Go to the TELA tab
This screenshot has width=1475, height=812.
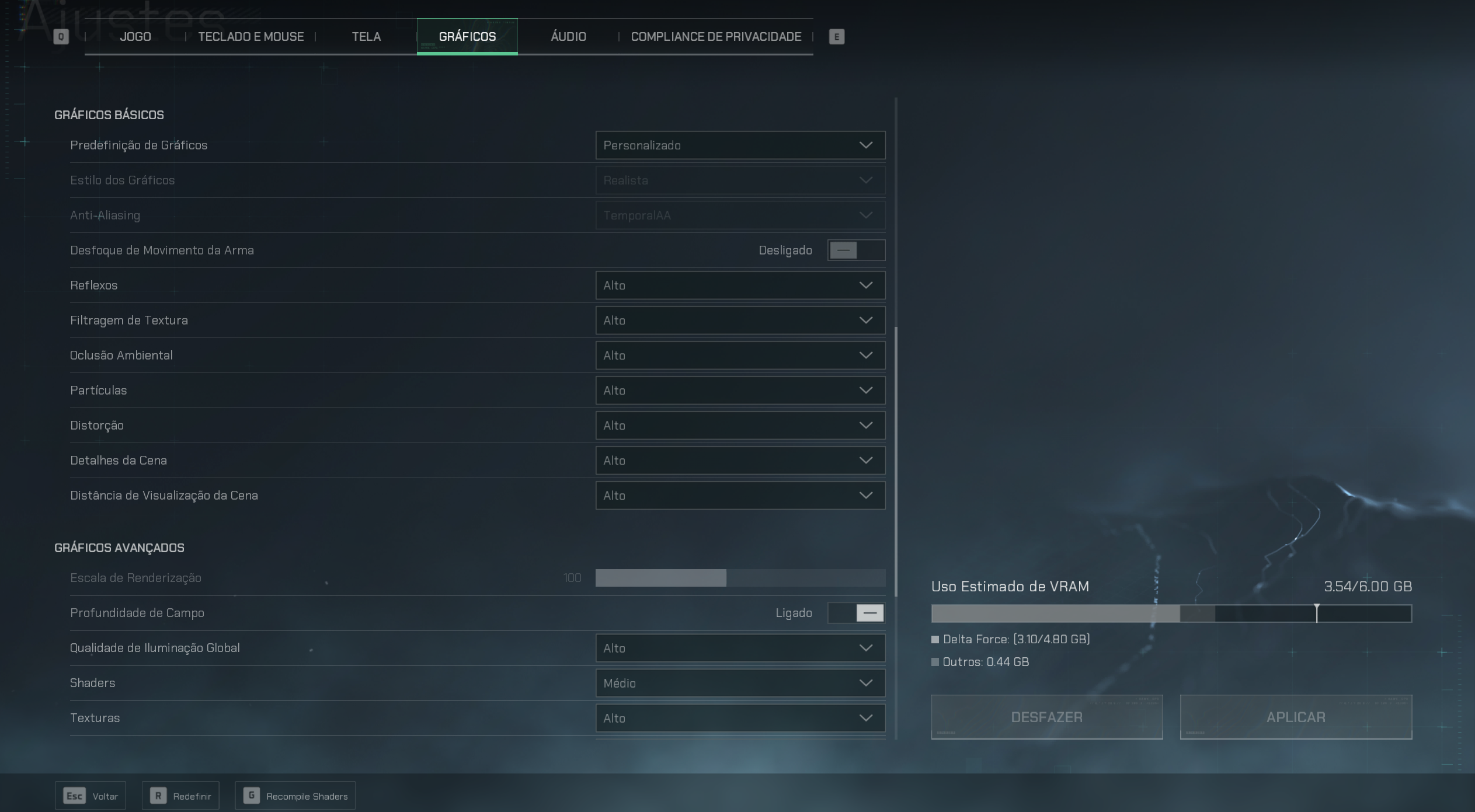coord(366,37)
